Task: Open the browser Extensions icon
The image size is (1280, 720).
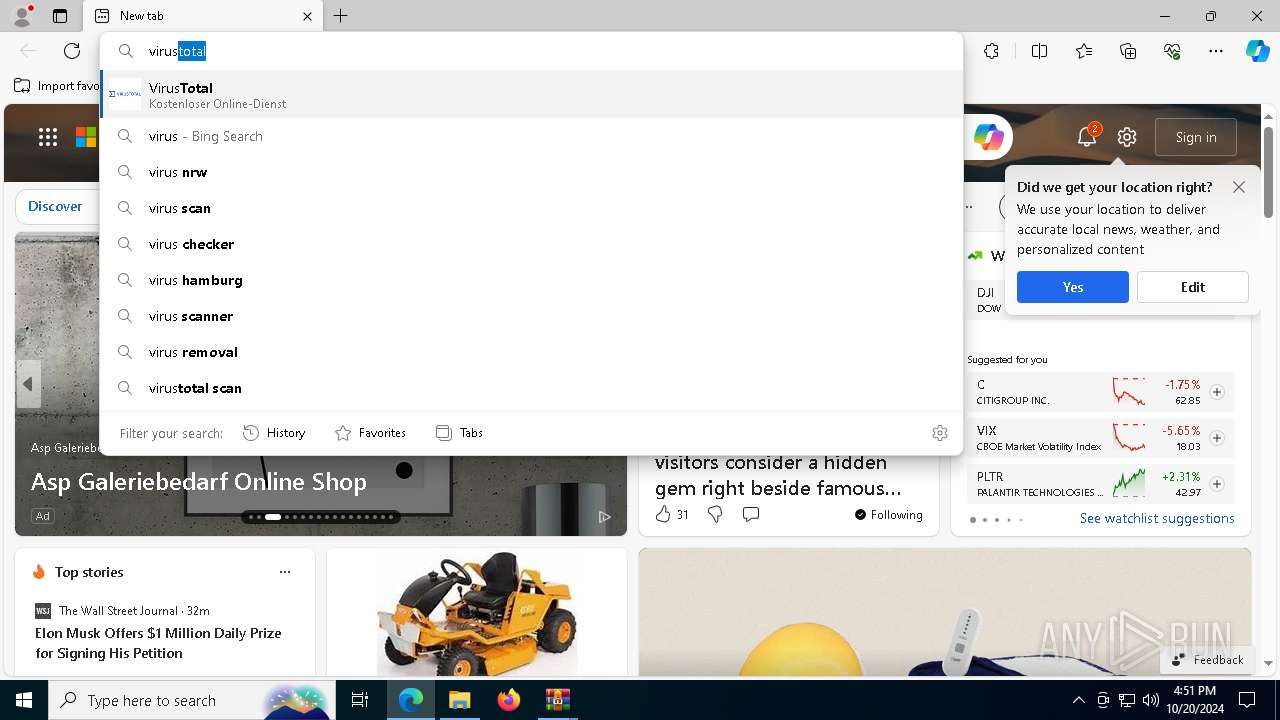Action: point(991,51)
